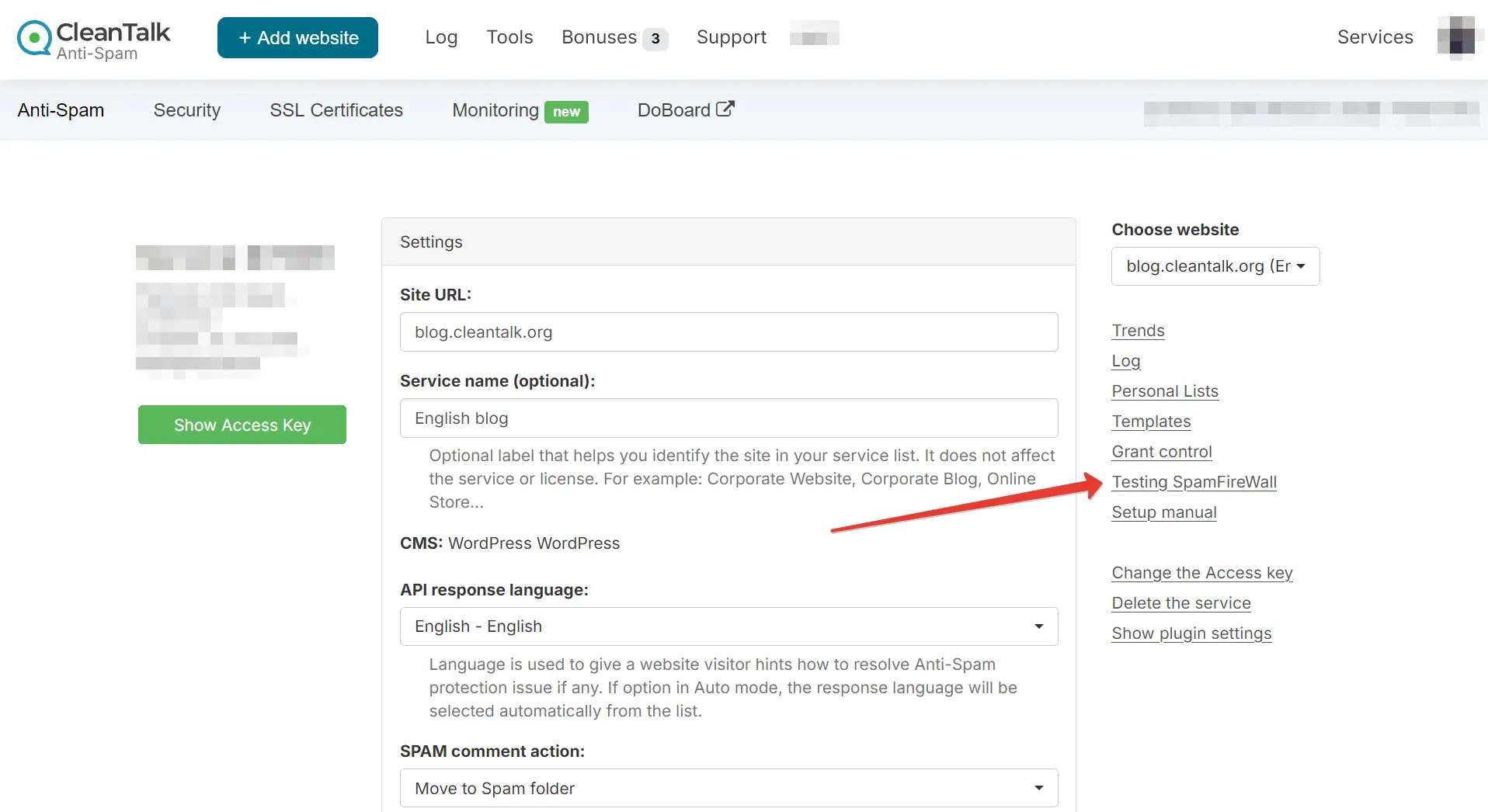
Task: Click the CleanTalk Anti-Spam logo
Action: pos(93,39)
